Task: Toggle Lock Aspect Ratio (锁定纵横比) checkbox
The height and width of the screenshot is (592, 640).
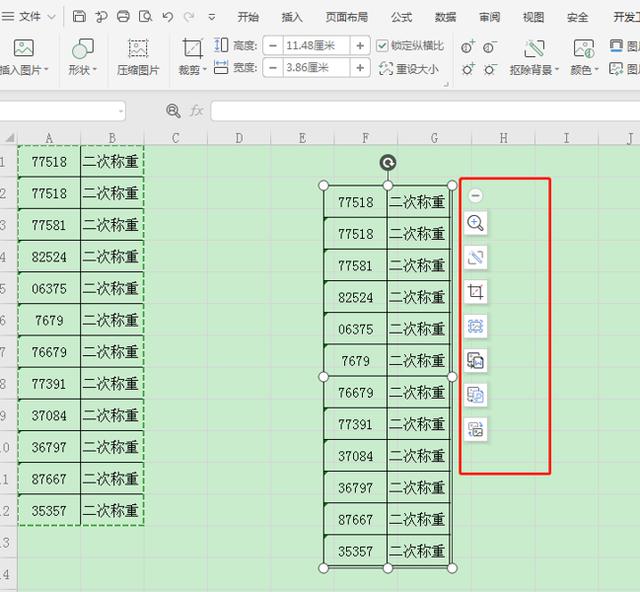Action: point(382,46)
